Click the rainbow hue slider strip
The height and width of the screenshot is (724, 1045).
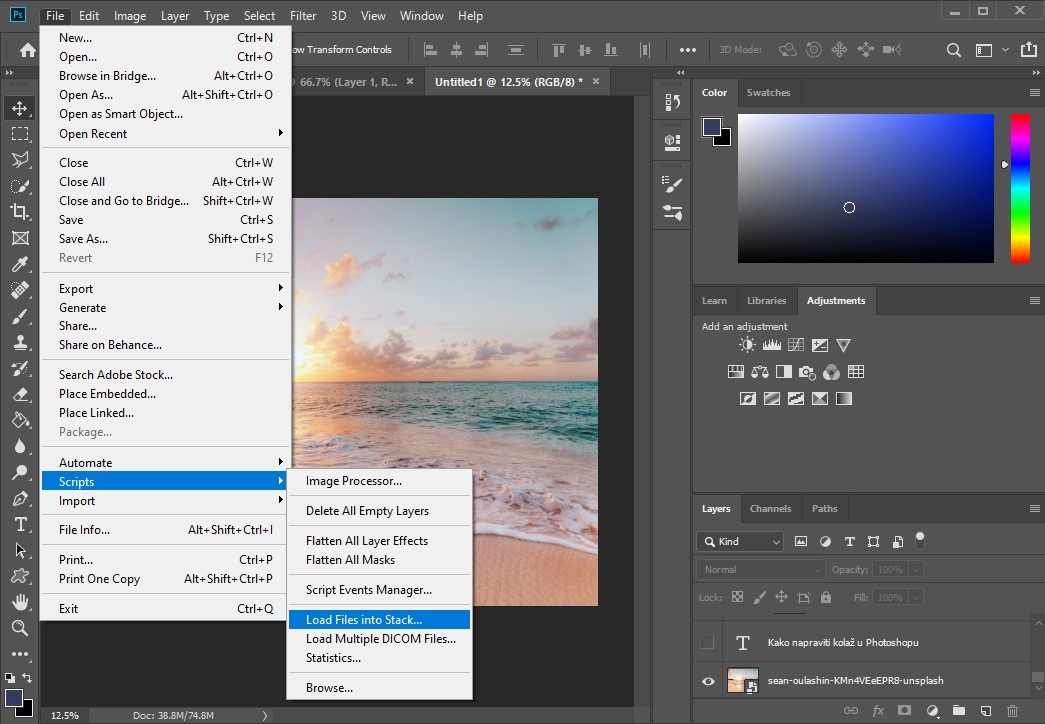(x=1019, y=188)
